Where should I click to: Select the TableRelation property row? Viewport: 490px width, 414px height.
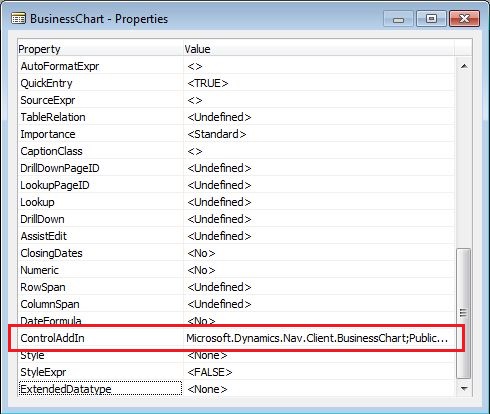click(x=236, y=117)
